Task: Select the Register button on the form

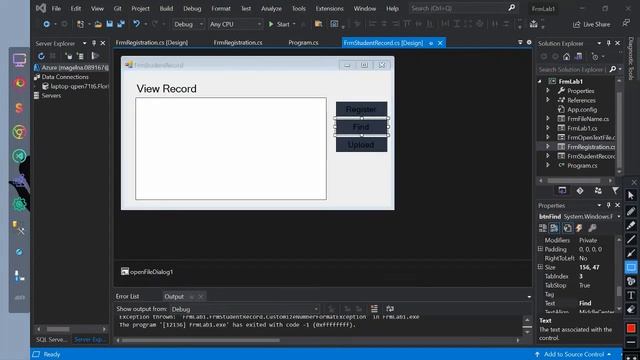Action: coord(361,109)
